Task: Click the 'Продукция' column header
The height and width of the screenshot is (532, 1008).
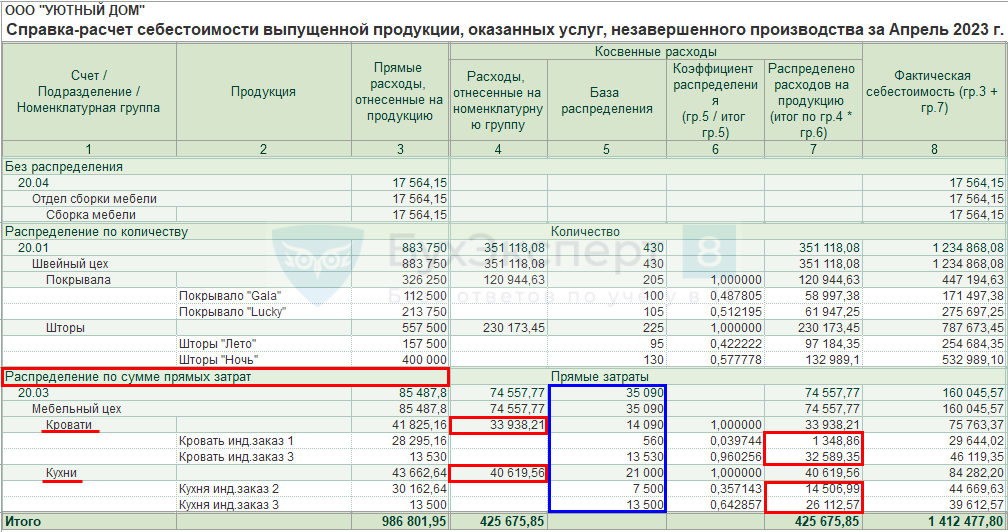Action: tap(264, 92)
